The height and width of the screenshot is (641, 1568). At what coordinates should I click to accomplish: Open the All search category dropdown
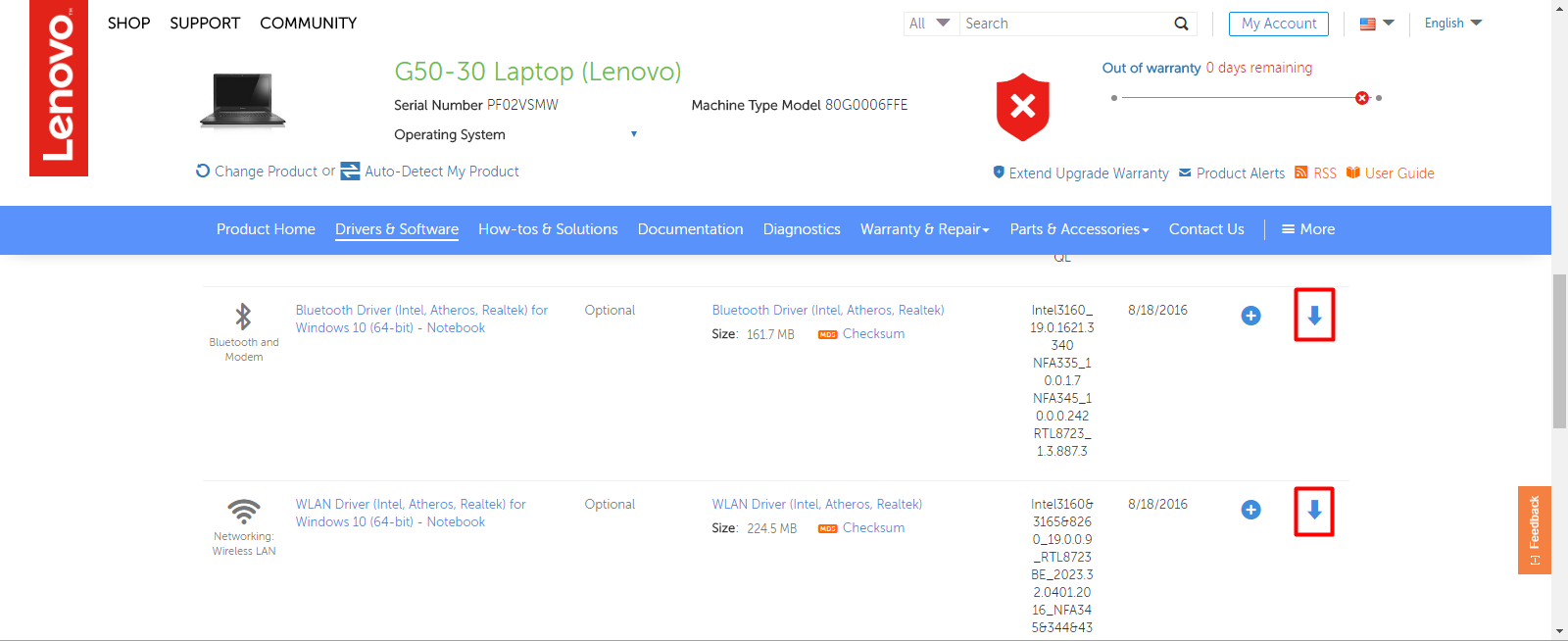pos(930,24)
